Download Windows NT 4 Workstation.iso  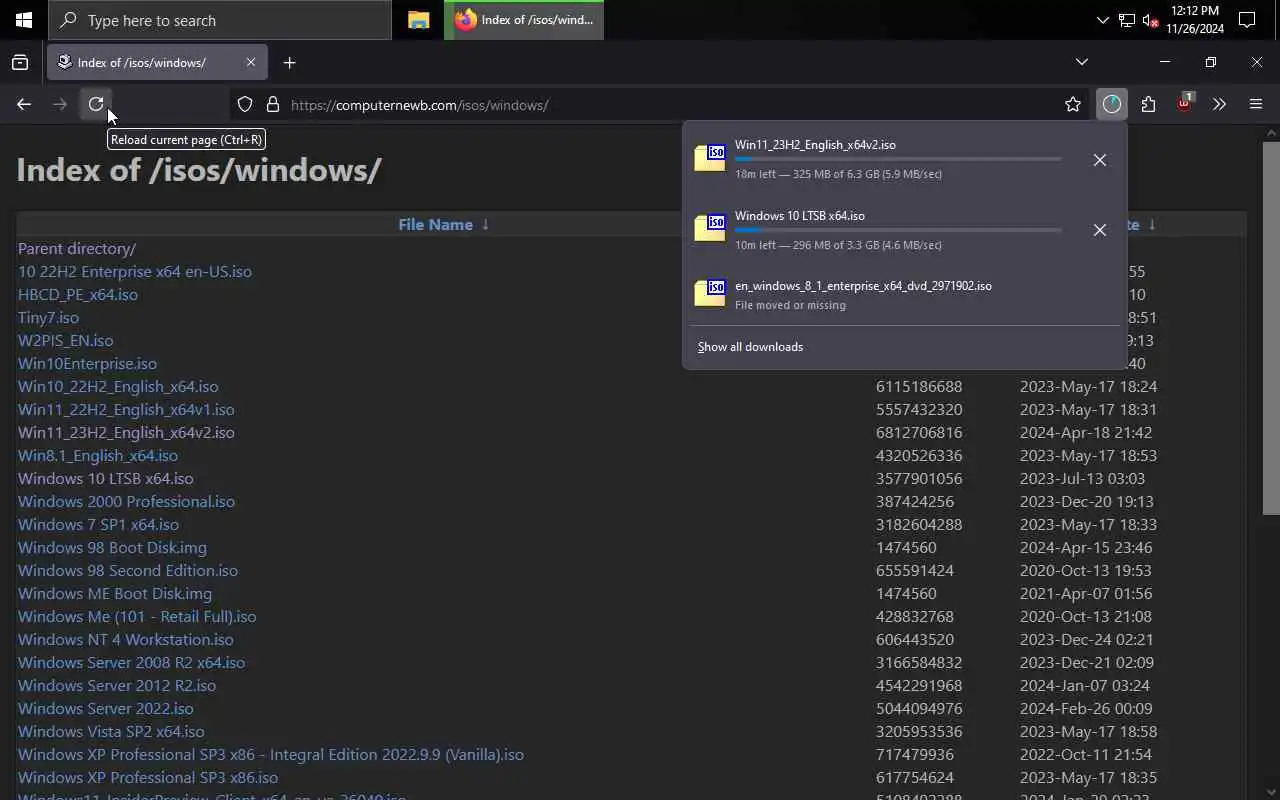126,639
